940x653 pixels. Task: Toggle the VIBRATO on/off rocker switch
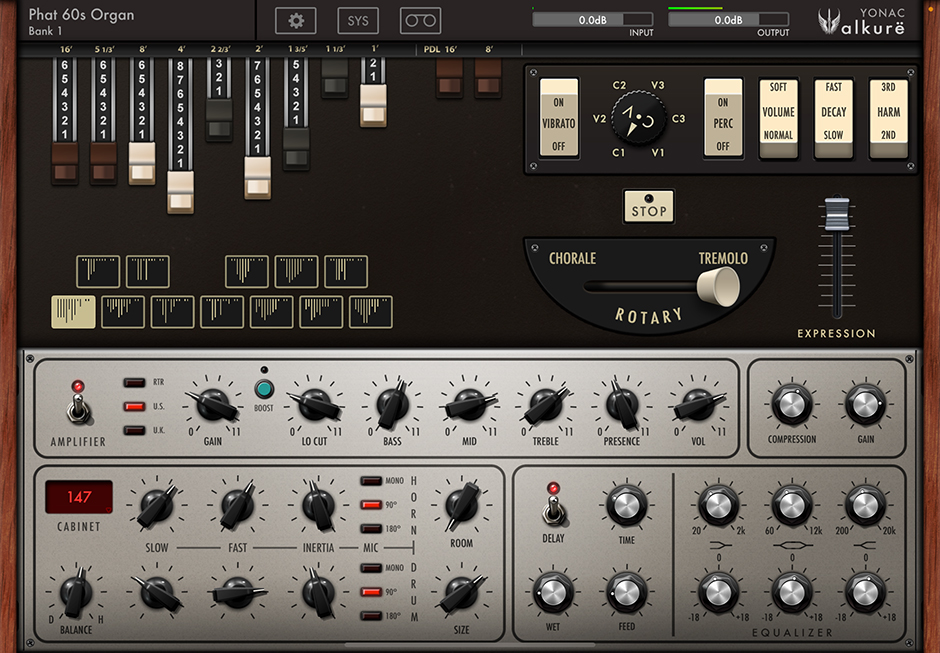click(x=559, y=119)
